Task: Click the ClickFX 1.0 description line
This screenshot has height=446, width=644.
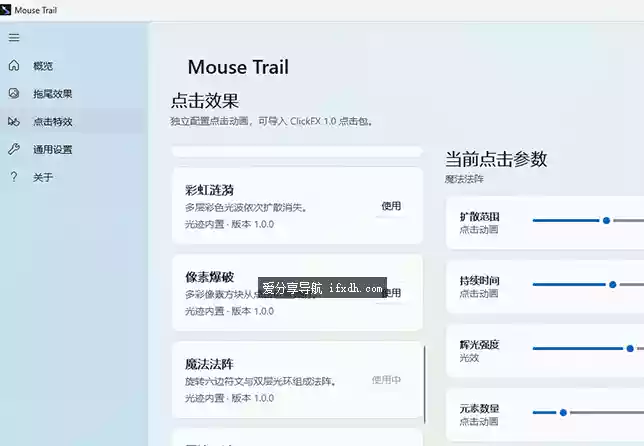Action: coord(271,122)
